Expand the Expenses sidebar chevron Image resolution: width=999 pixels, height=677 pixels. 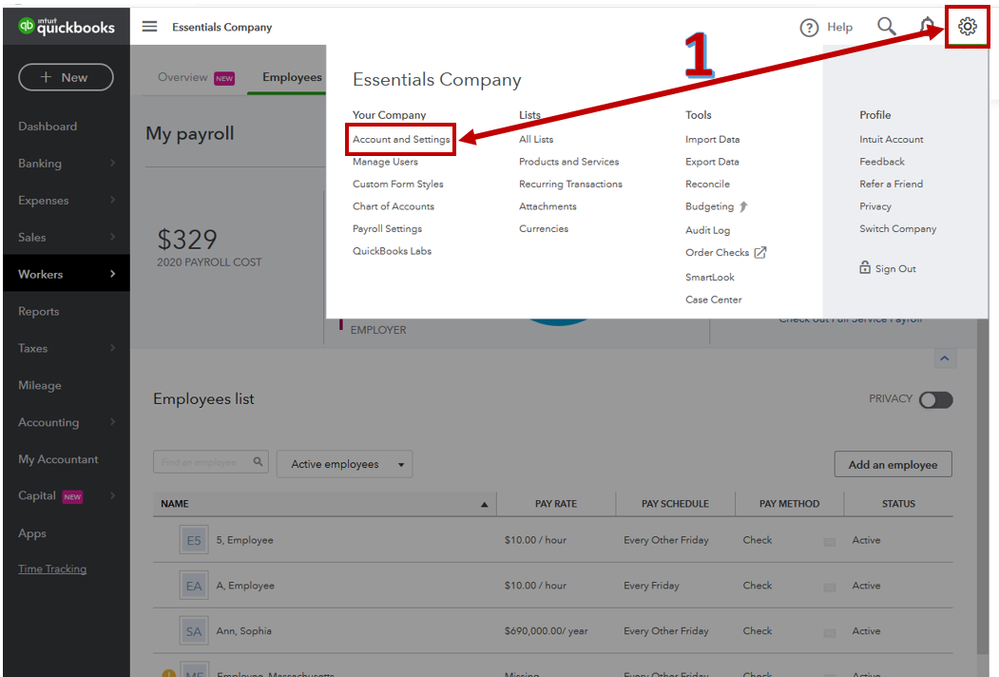coord(113,200)
